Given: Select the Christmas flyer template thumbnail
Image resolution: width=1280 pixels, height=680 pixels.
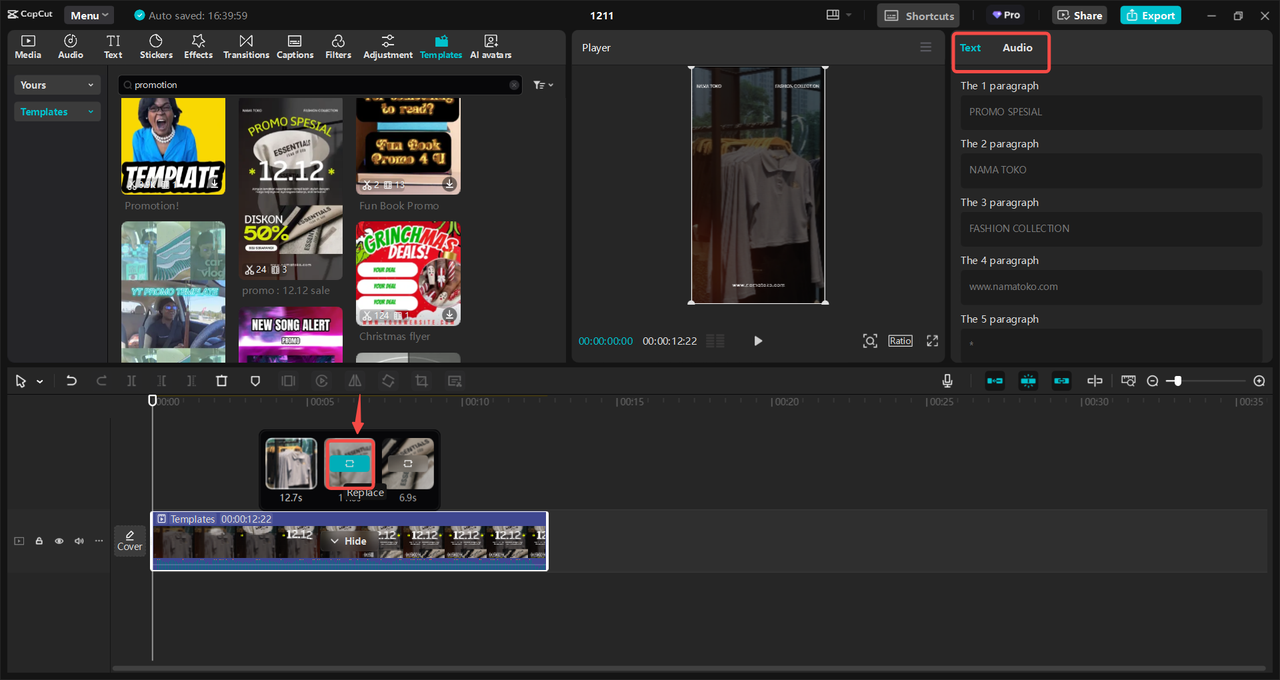Looking at the screenshot, I should point(408,273).
